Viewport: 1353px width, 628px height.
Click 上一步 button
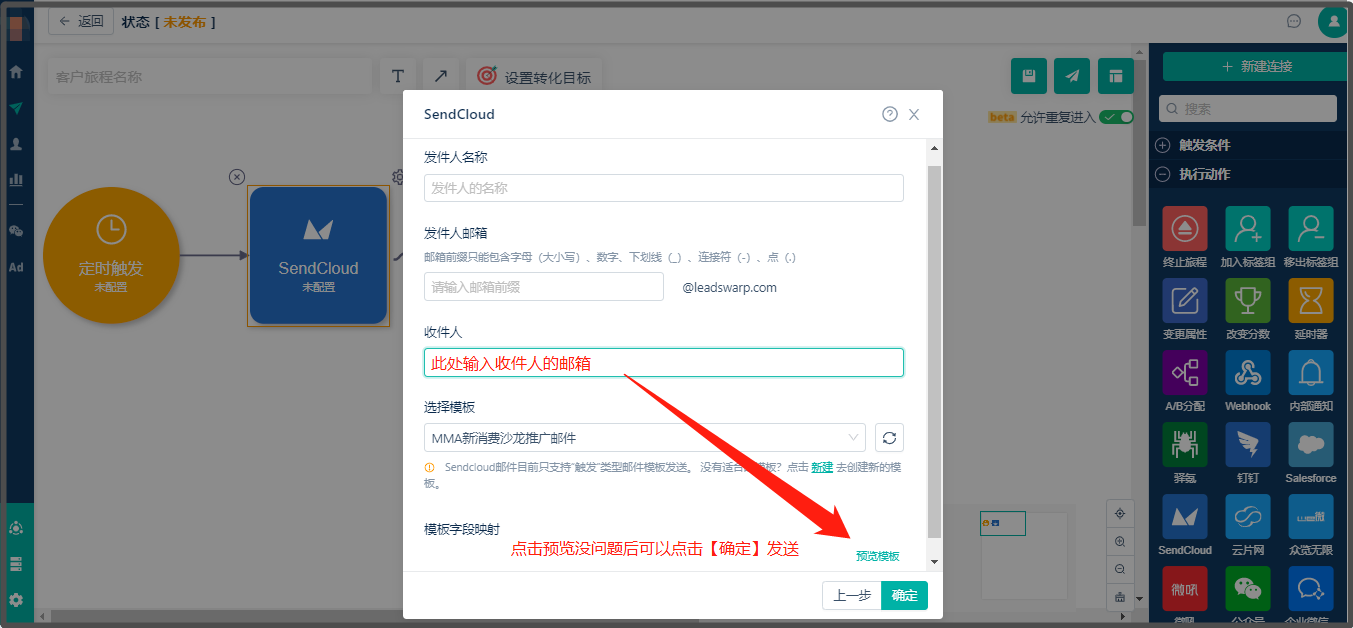coord(852,595)
